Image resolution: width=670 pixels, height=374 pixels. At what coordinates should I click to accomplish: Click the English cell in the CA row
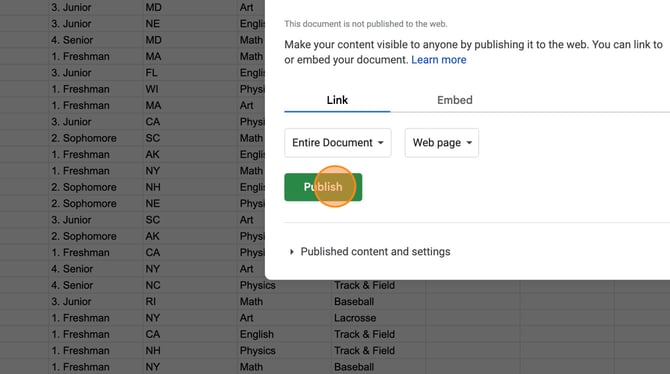coord(284,334)
